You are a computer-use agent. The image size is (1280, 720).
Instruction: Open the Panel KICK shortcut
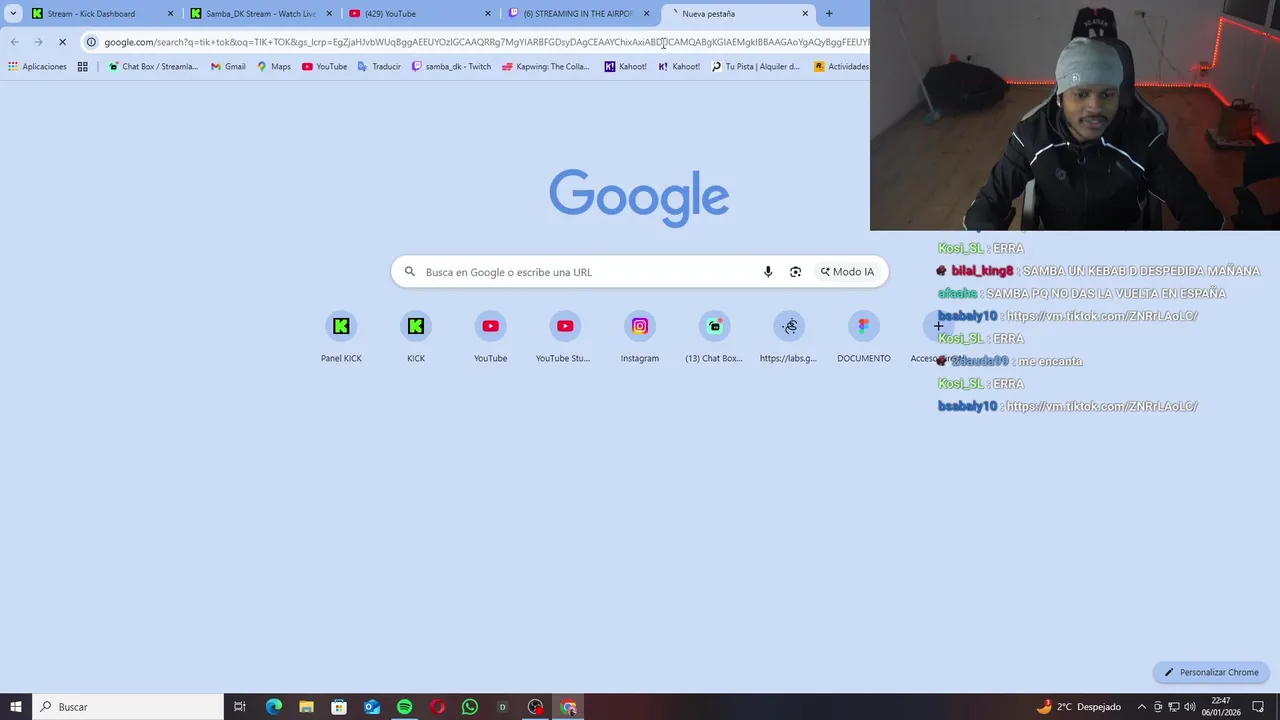(341, 337)
